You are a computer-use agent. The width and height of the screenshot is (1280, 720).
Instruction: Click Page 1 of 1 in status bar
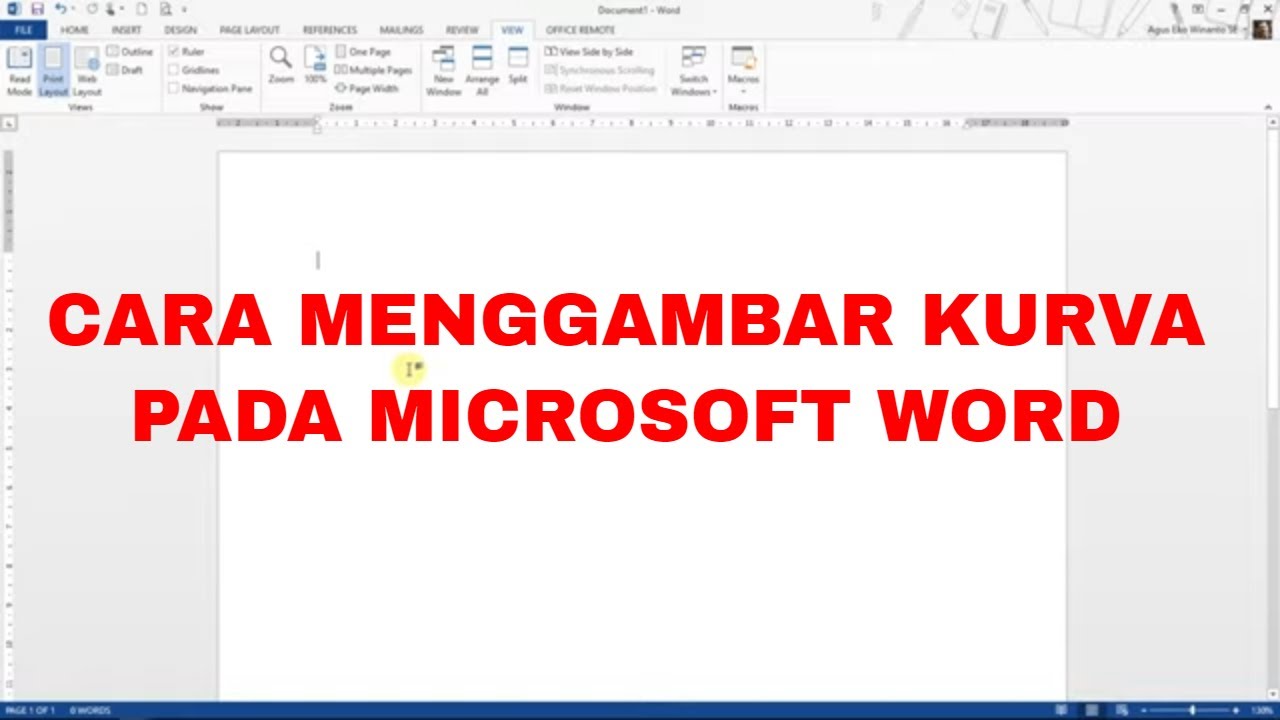coord(31,710)
